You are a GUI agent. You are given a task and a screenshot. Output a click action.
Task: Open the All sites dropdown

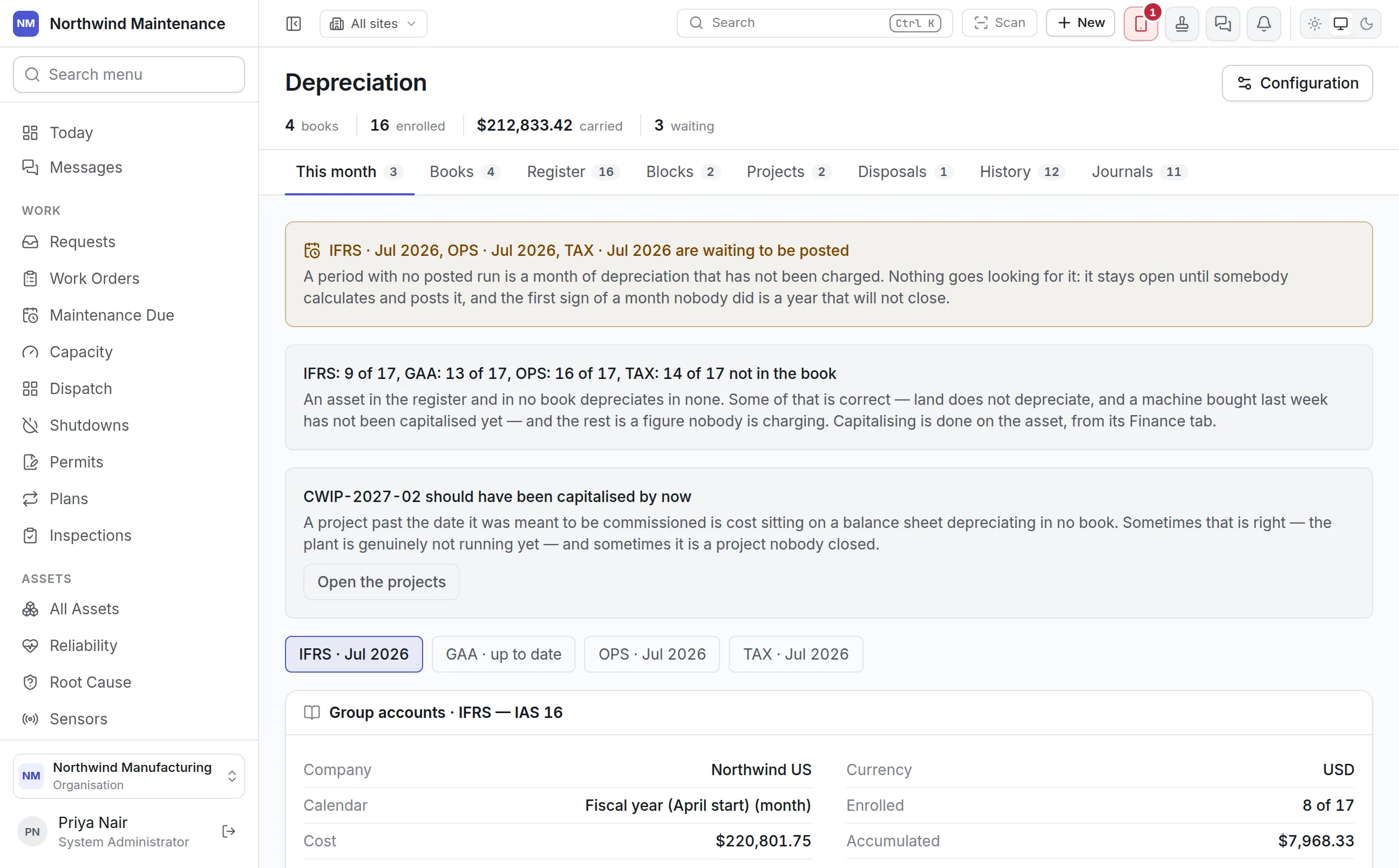[373, 24]
